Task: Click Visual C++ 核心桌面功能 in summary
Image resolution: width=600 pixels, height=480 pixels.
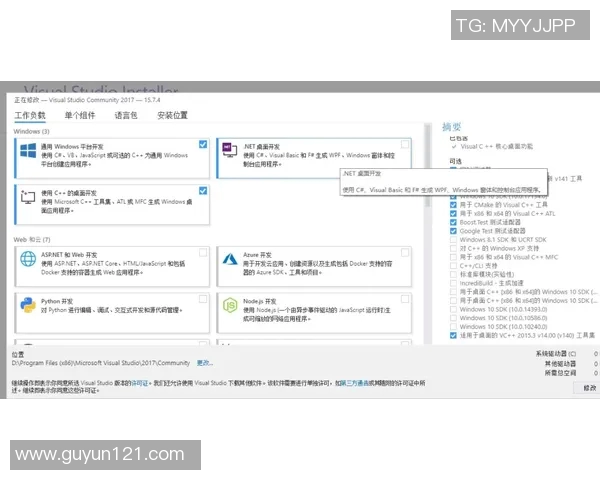Action: pos(496,147)
